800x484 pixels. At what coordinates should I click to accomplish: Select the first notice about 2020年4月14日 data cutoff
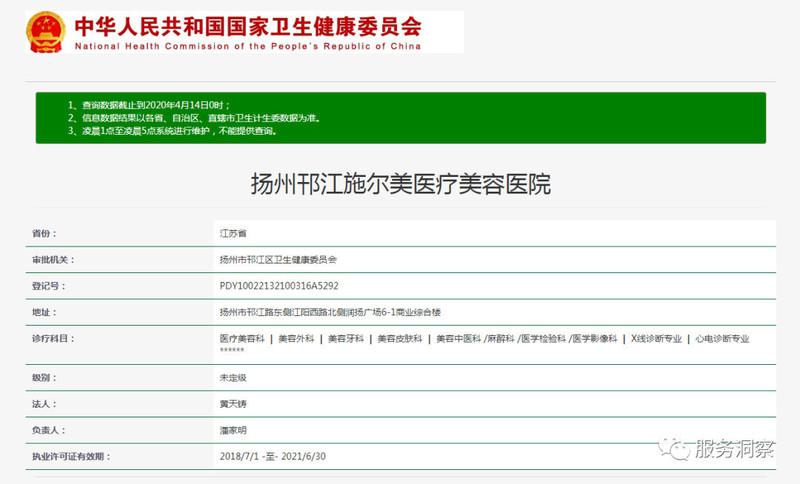point(149,105)
